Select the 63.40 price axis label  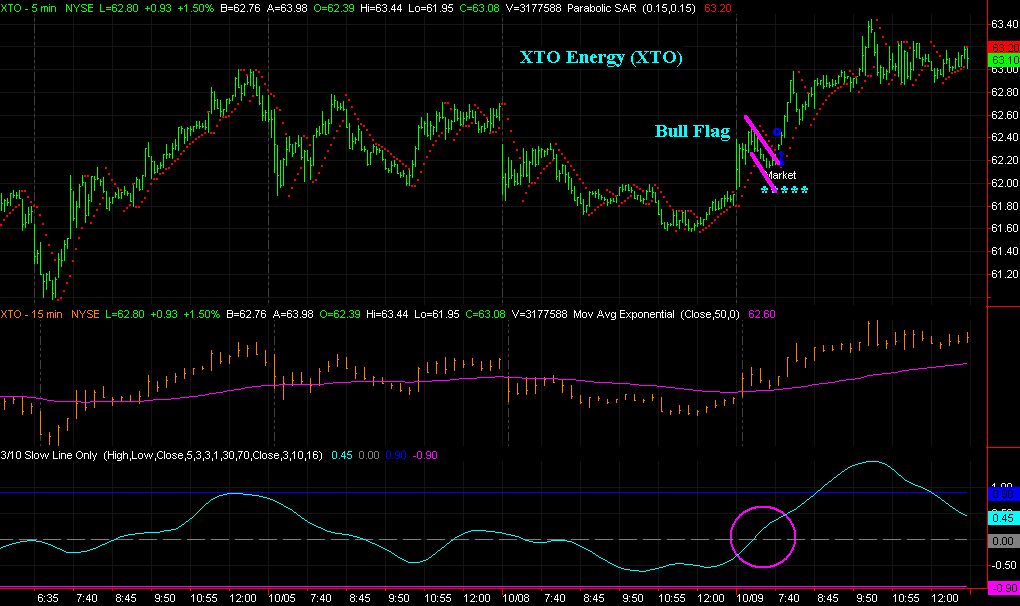(x=1004, y=24)
